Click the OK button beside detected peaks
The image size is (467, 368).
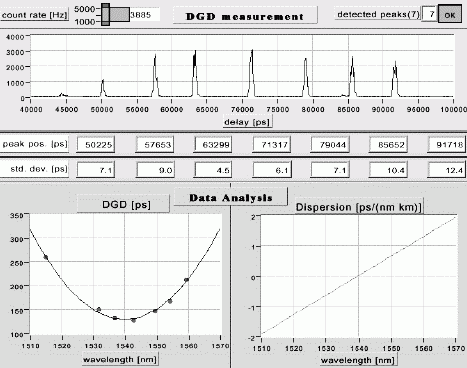(450, 15)
